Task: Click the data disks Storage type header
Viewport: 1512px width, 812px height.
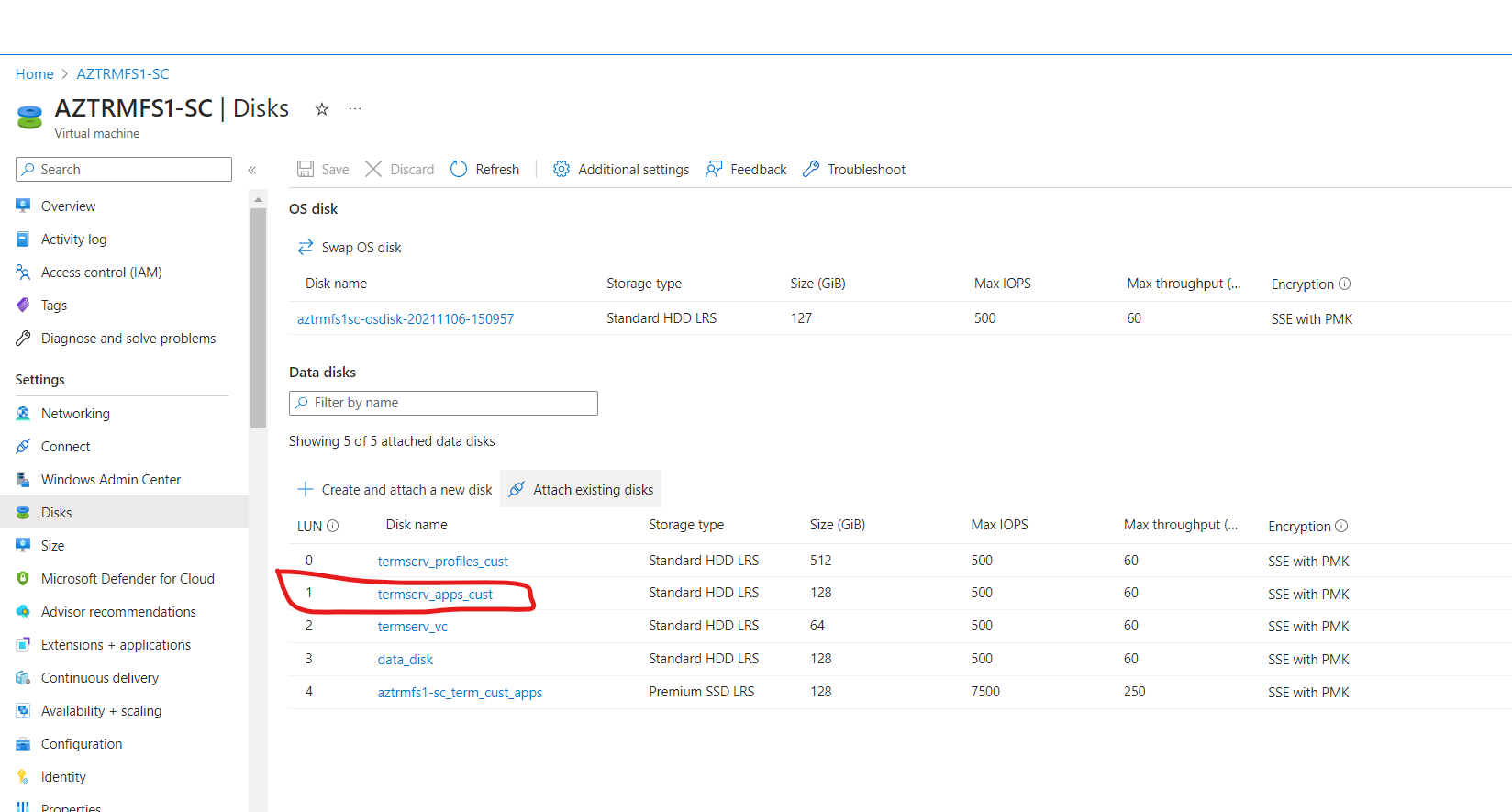Action: 686,525
